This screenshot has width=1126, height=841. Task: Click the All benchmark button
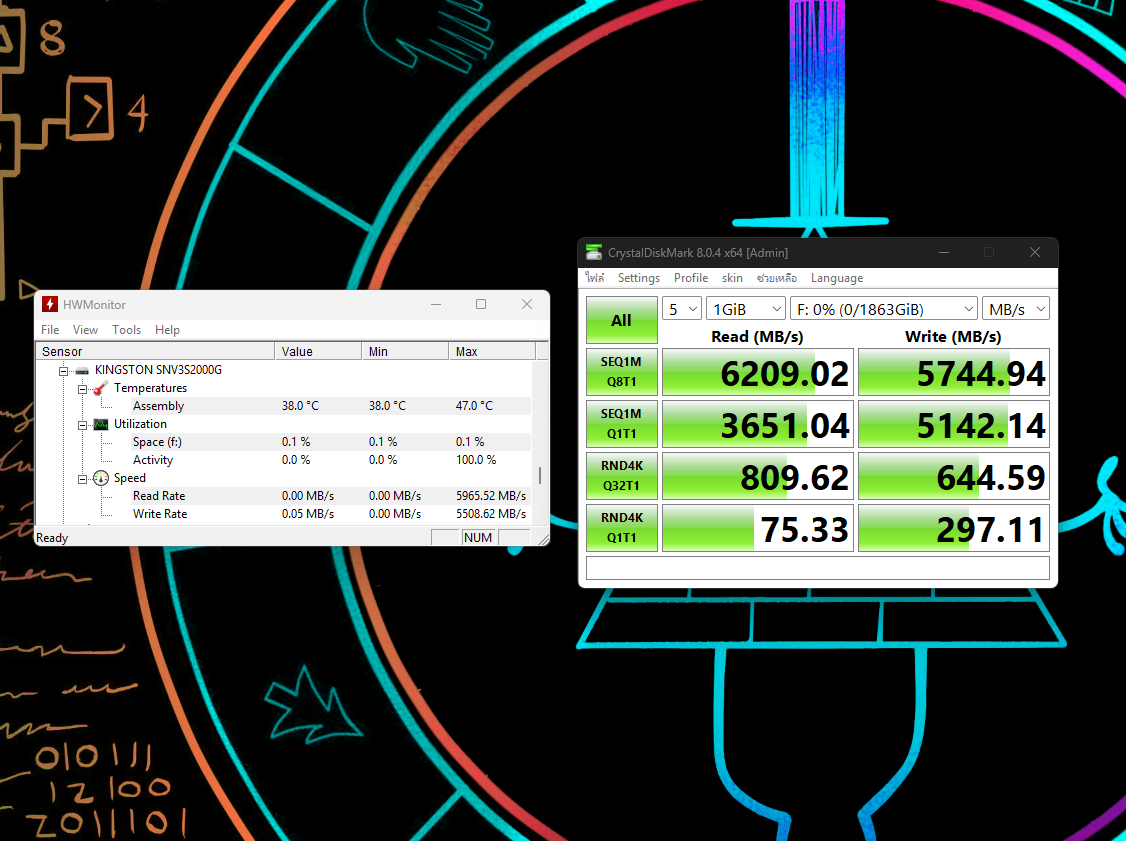click(621, 320)
